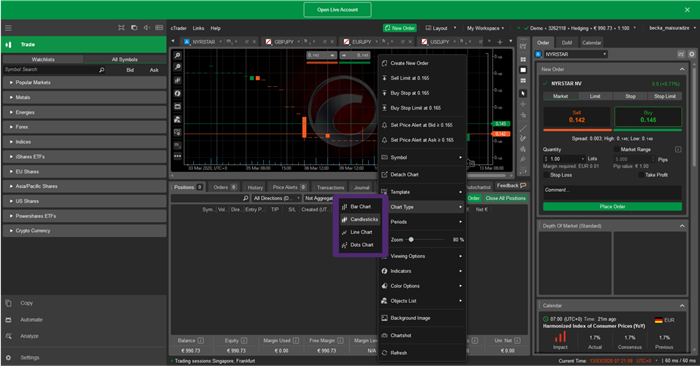This screenshot has width=700, height=366.
Task: Select Candlesticks chart type
Action: (360, 219)
